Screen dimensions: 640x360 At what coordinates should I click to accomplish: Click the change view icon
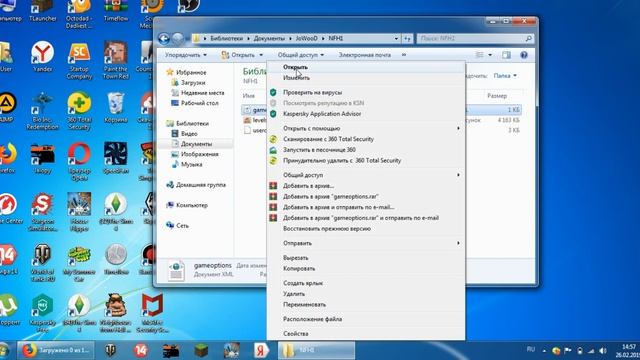pos(480,55)
